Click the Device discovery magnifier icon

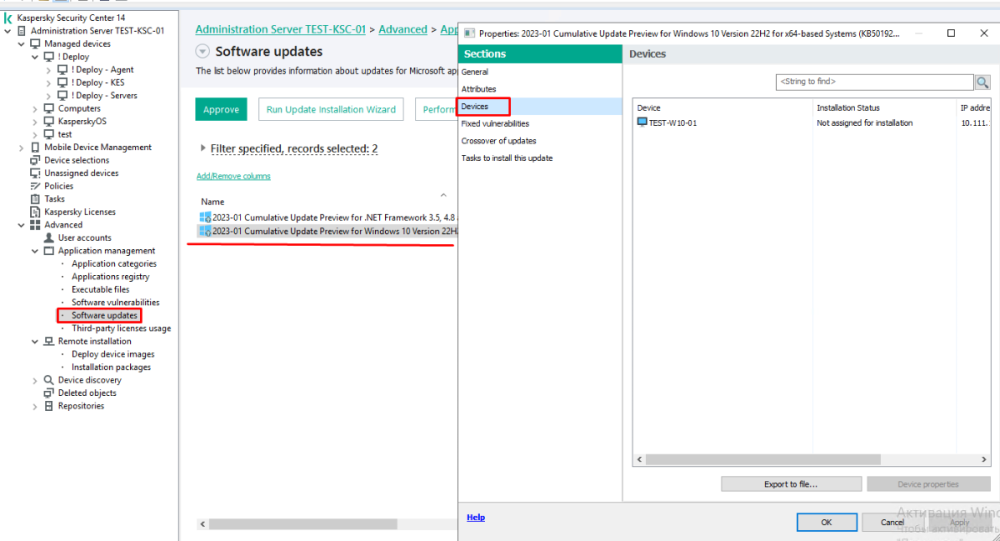[x=48, y=380]
